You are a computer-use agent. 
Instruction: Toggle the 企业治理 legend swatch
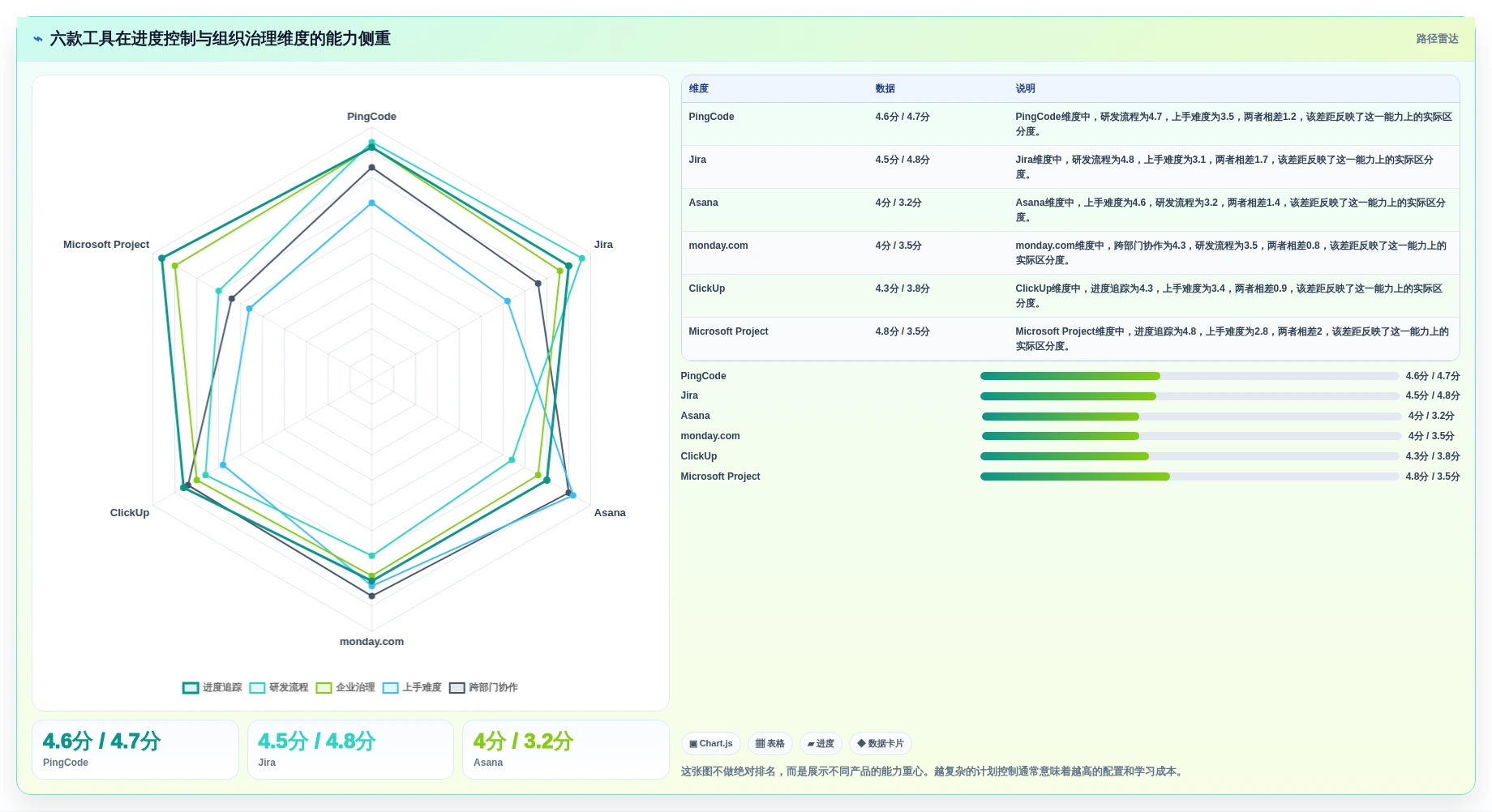click(x=324, y=688)
